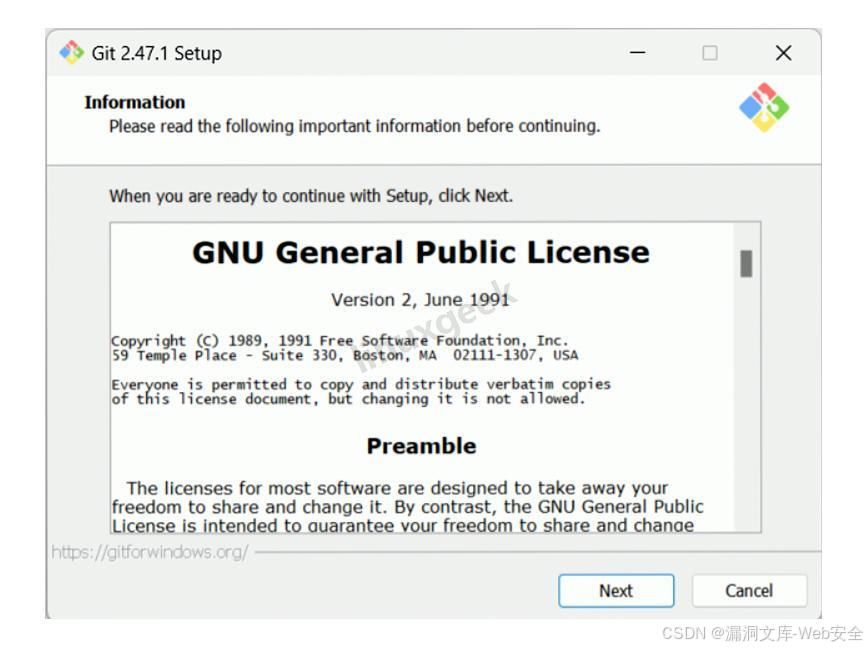Click 'freedom to share and change it' line
The image size is (867, 648).
pos(408,507)
